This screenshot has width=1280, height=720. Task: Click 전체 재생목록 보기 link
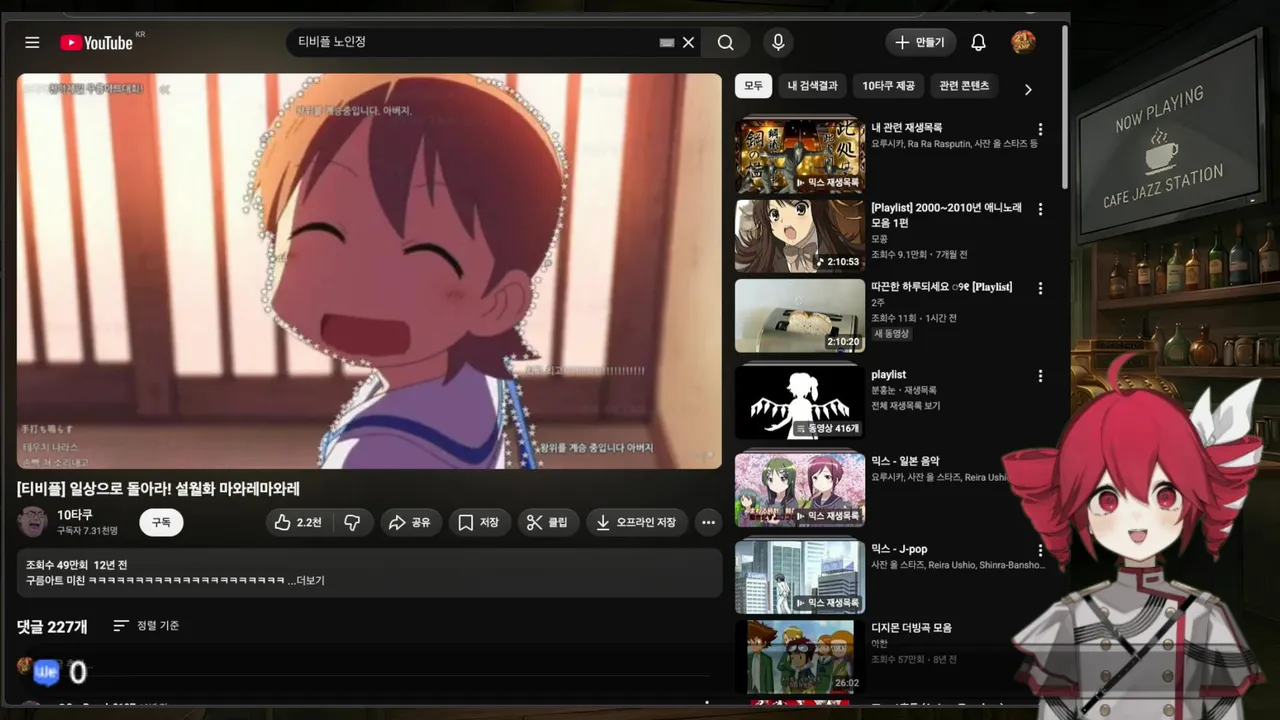pos(905,405)
